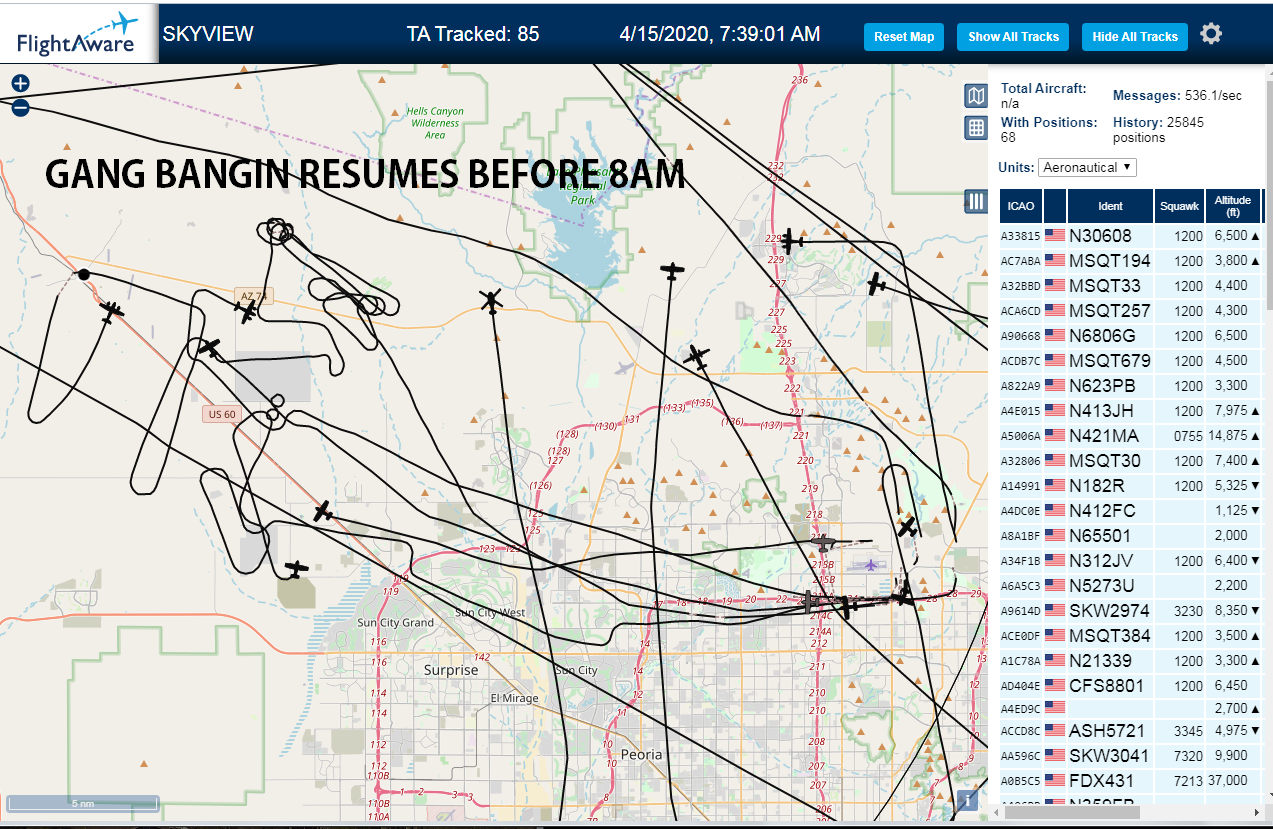Click Show All Tracks button
The height and width of the screenshot is (829, 1273).
pos(1013,37)
